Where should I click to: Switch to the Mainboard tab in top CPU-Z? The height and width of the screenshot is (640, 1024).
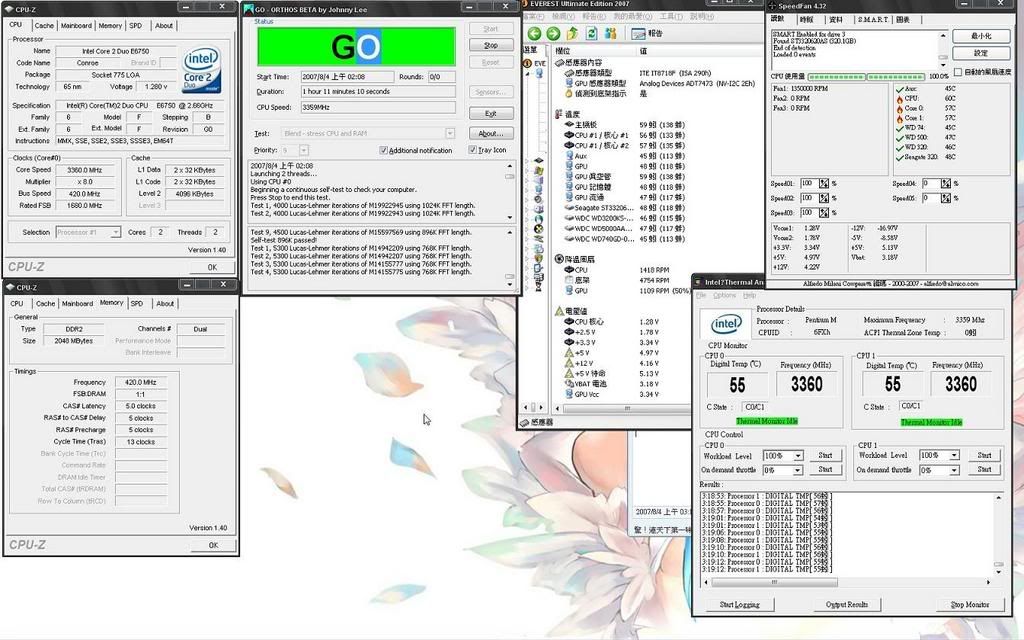point(75,26)
